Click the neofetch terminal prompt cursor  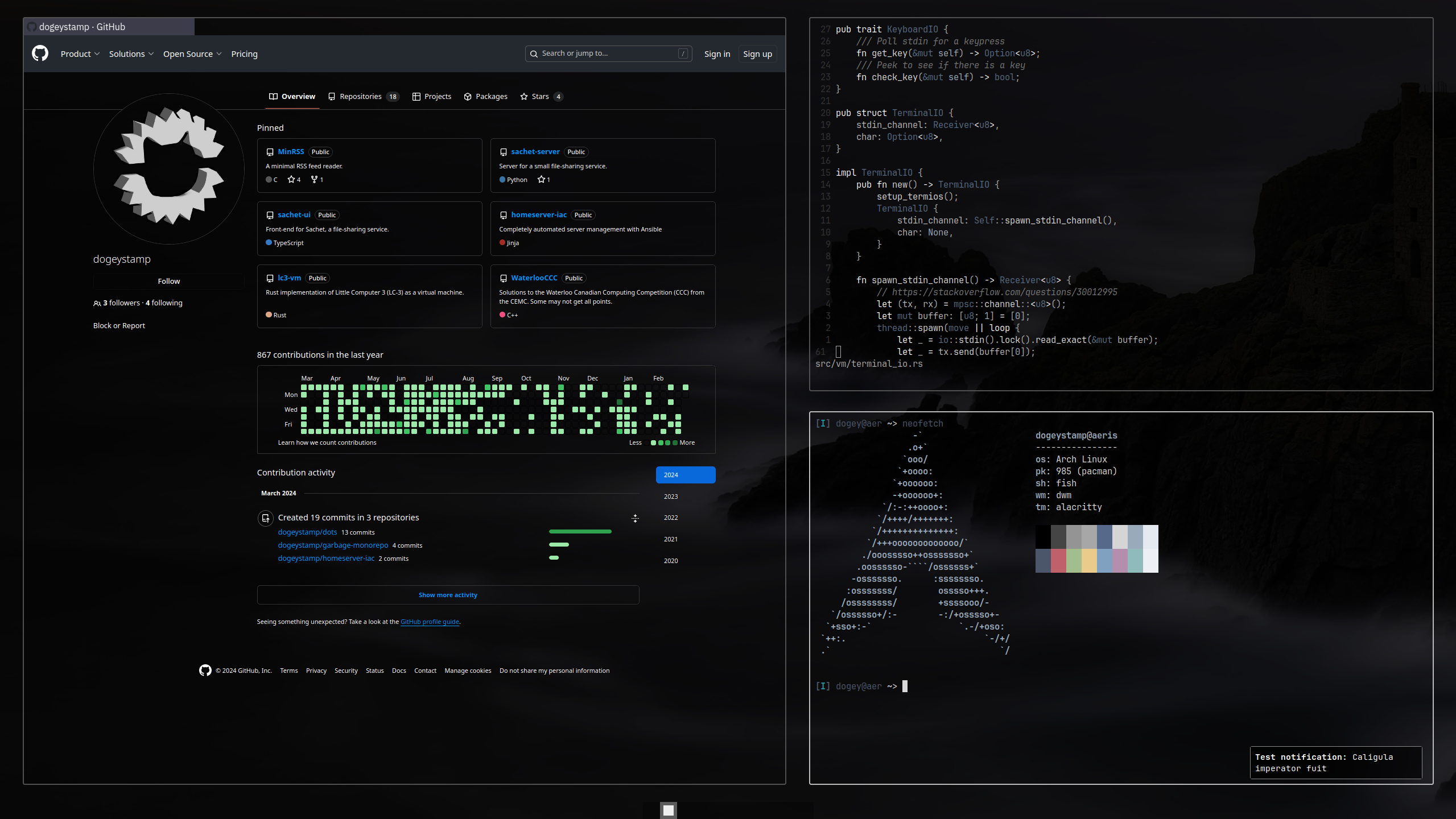pos(905,686)
